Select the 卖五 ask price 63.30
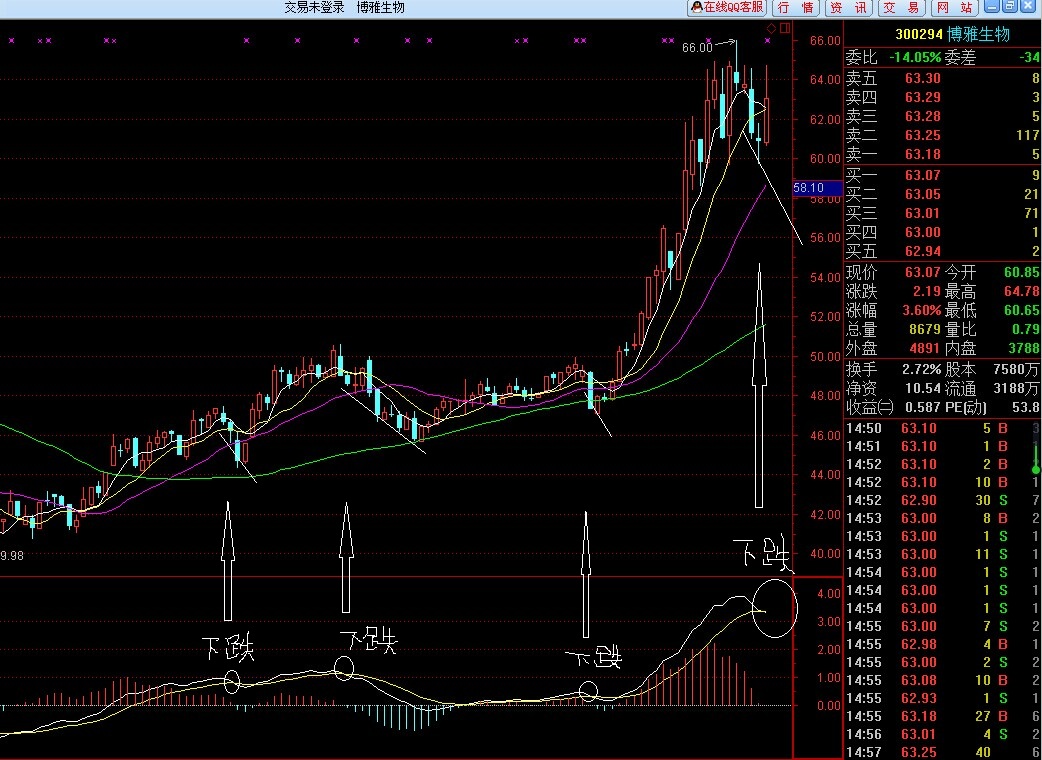This screenshot has height=760, width=1042. [x=922, y=78]
